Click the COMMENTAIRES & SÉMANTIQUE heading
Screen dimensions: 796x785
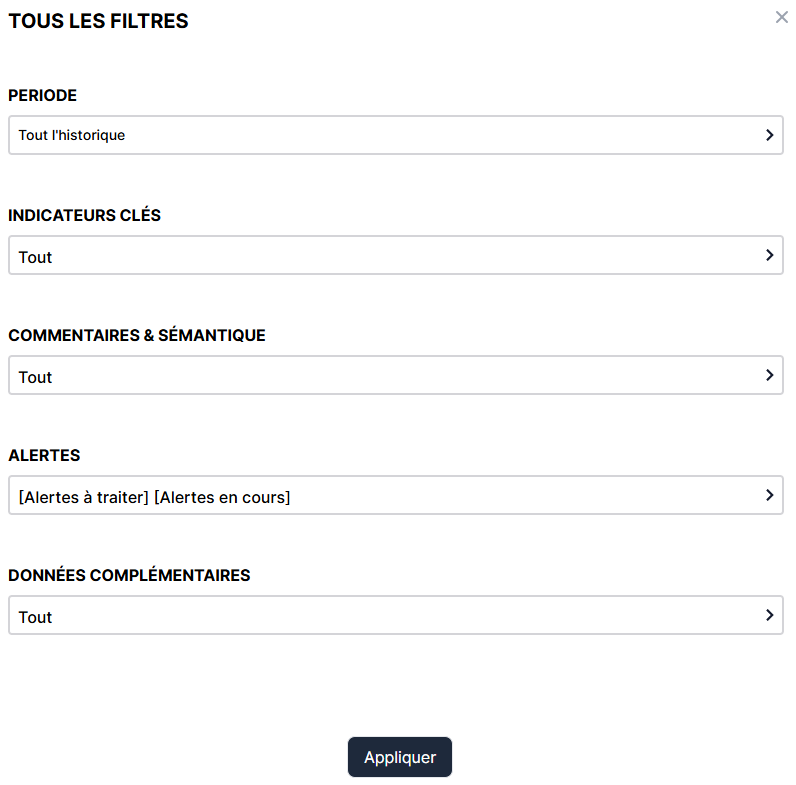(137, 336)
